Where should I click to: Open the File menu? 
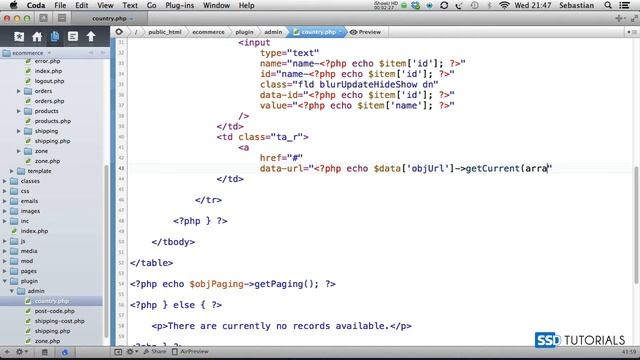pyautogui.click(x=60, y=5)
